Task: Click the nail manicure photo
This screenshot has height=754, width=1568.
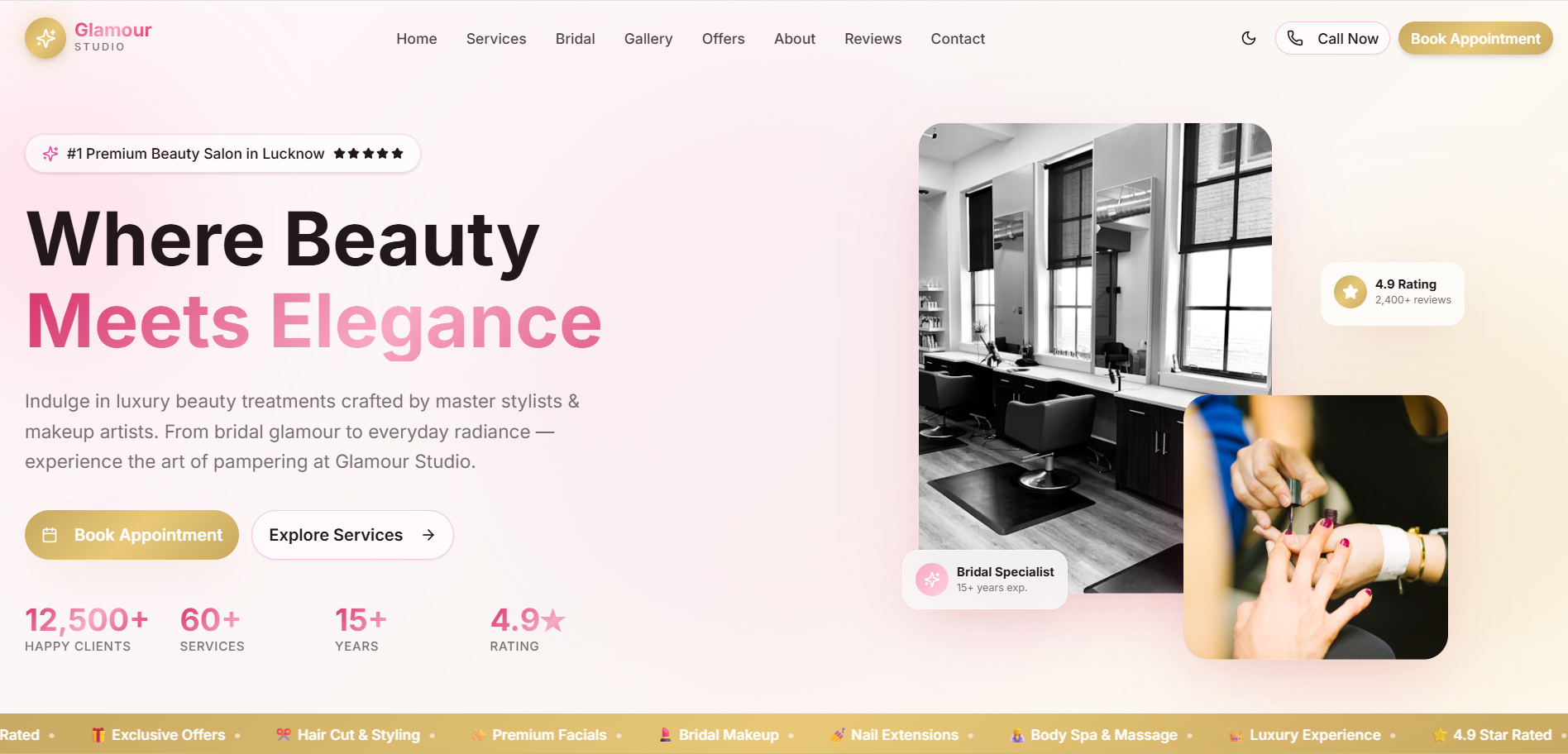Action: click(1316, 527)
